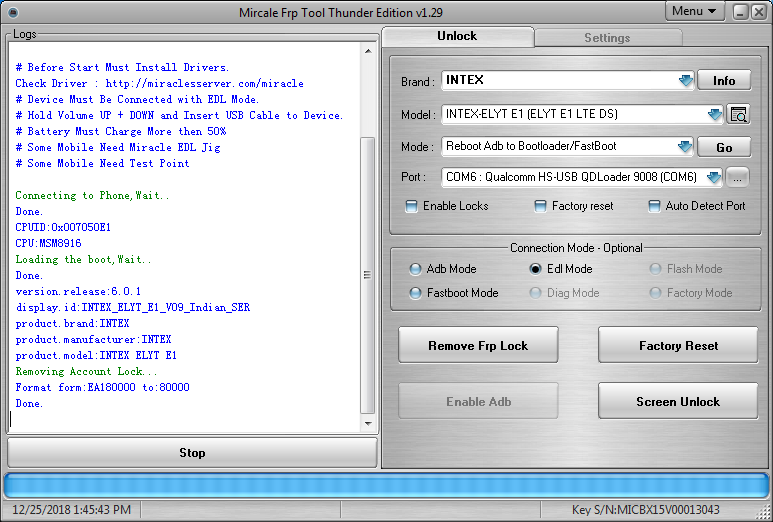Click Reboot Adb to Bootloader mode field

coord(567,146)
